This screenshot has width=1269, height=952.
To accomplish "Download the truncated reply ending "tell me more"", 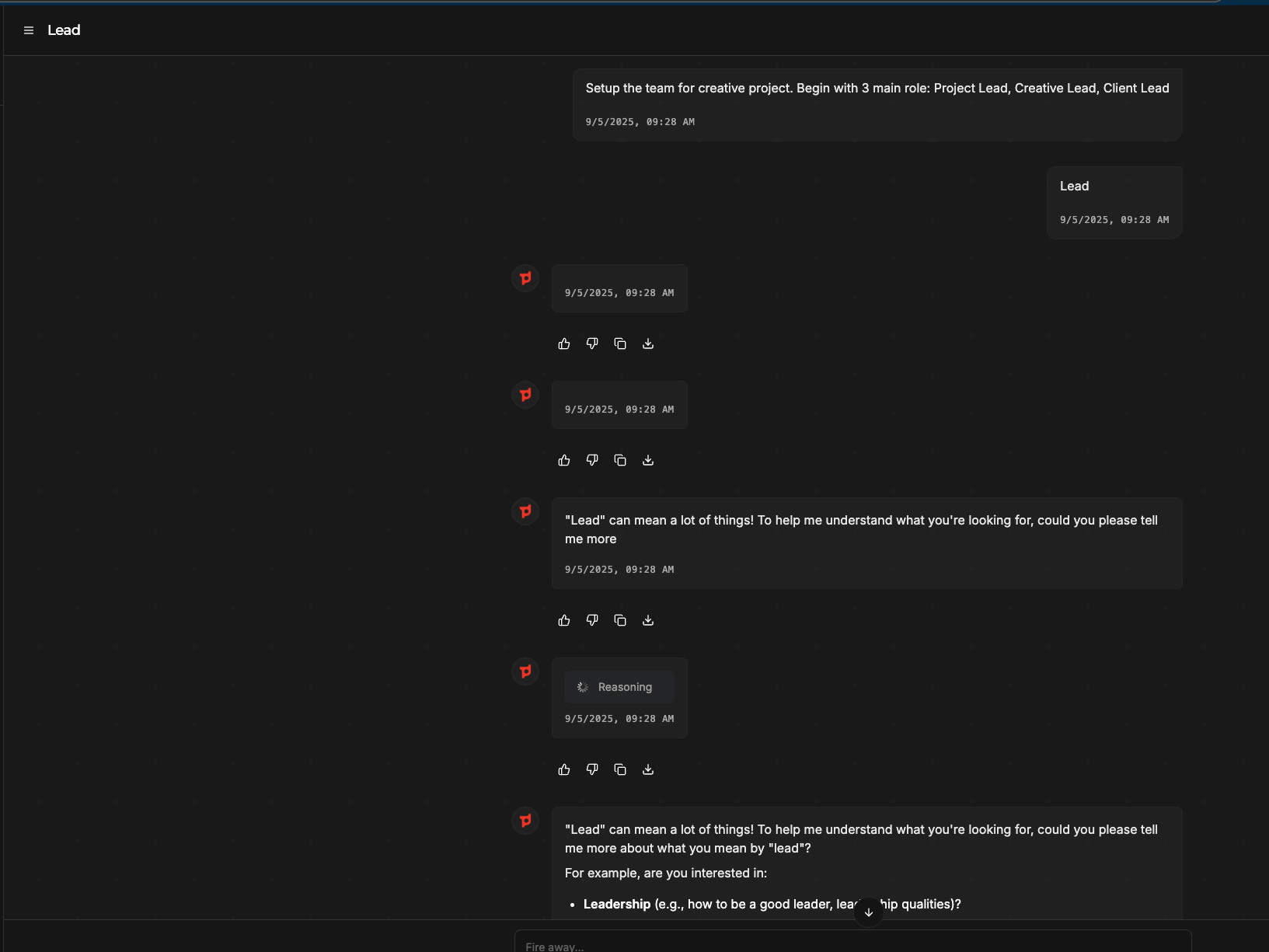I will click(x=648, y=620).
